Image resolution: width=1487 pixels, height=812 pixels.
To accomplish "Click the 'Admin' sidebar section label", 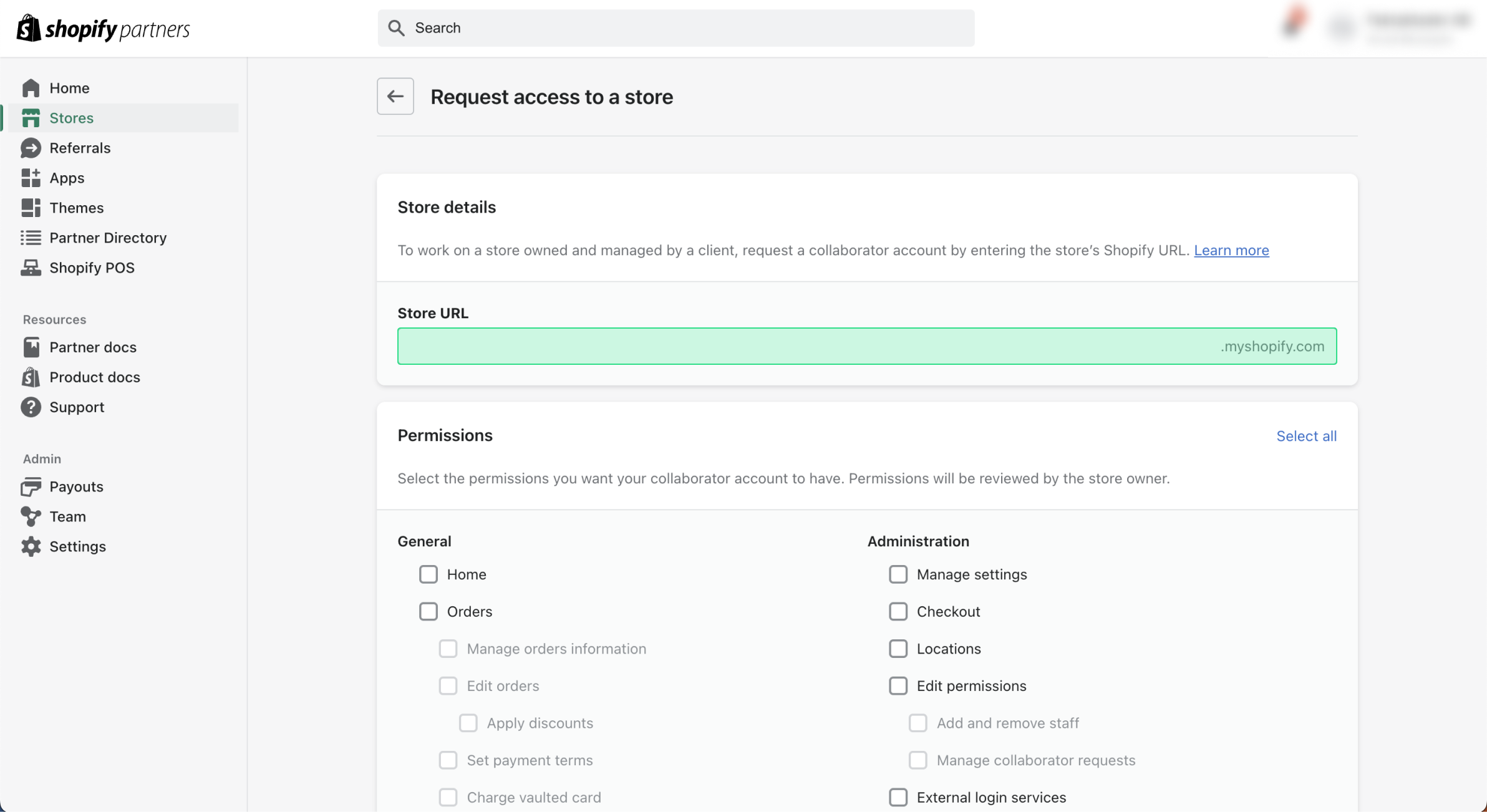I will tap(42, 459).
